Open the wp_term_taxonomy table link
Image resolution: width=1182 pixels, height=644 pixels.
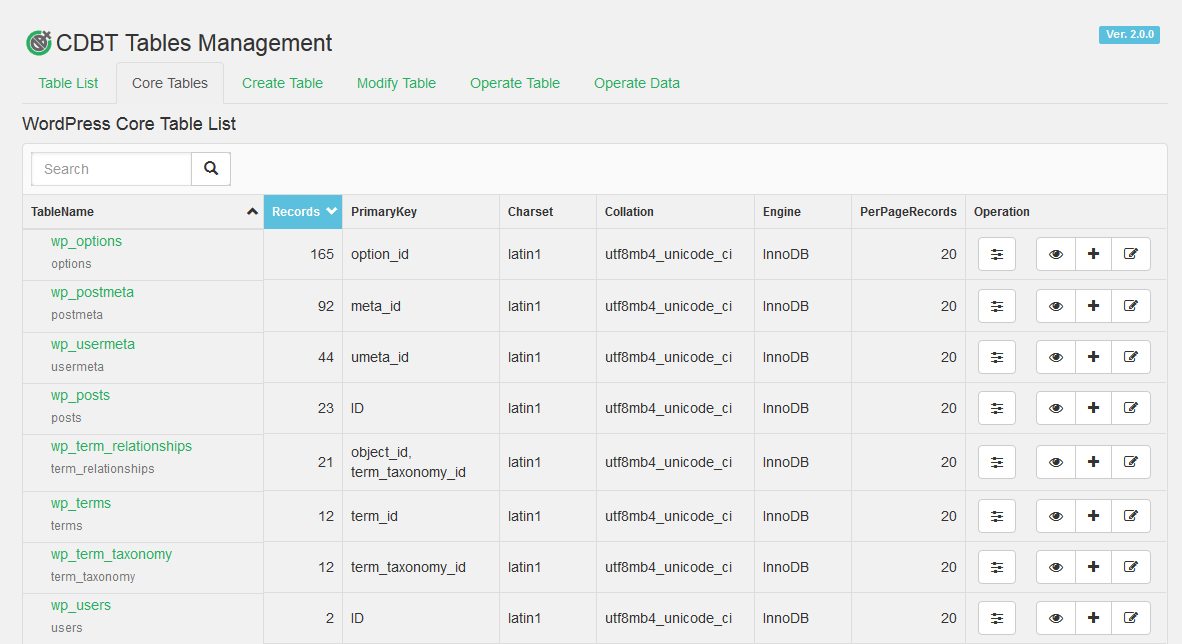(111, 554)
